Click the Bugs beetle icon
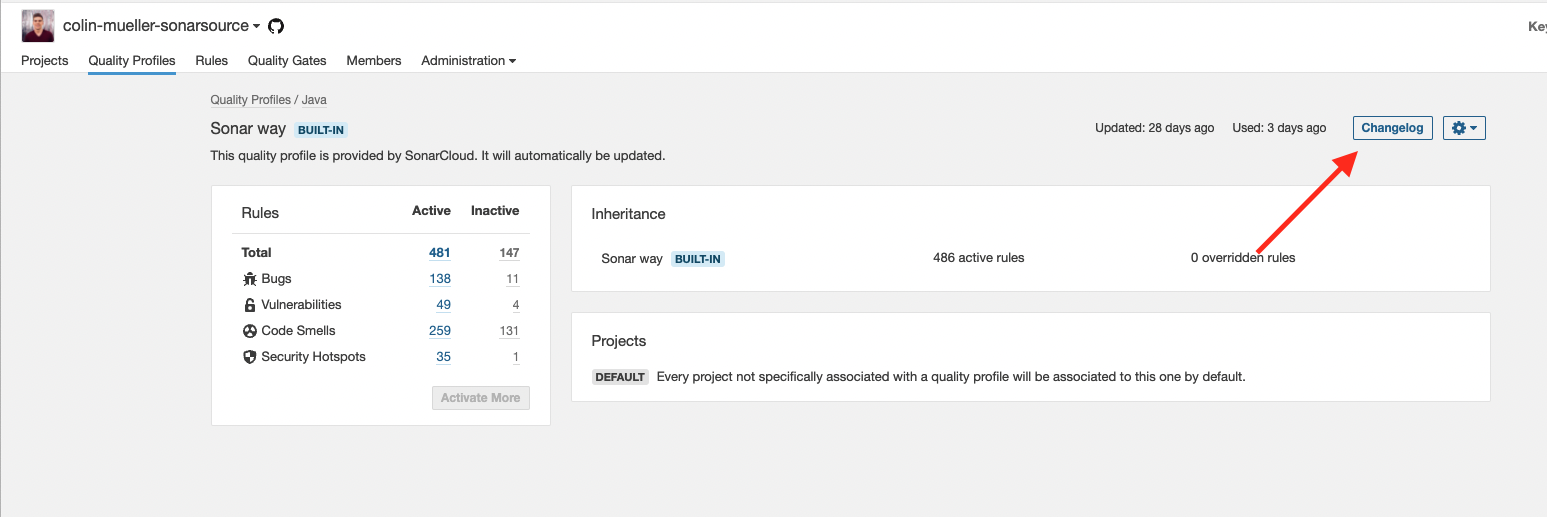Viewport: 1547px width, 517px height. pyautogui.click(x=250, y=279)
